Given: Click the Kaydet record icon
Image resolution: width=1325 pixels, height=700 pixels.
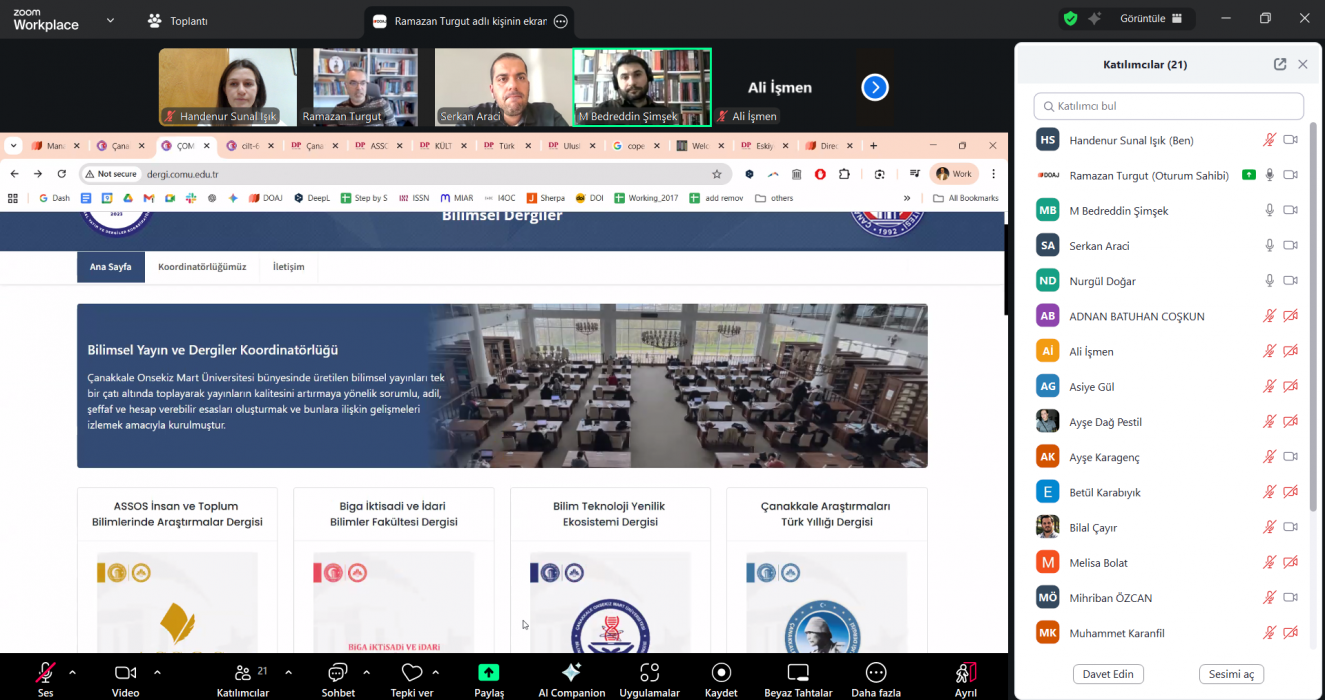Looking at the screenshot, I should tap(720, 672).
